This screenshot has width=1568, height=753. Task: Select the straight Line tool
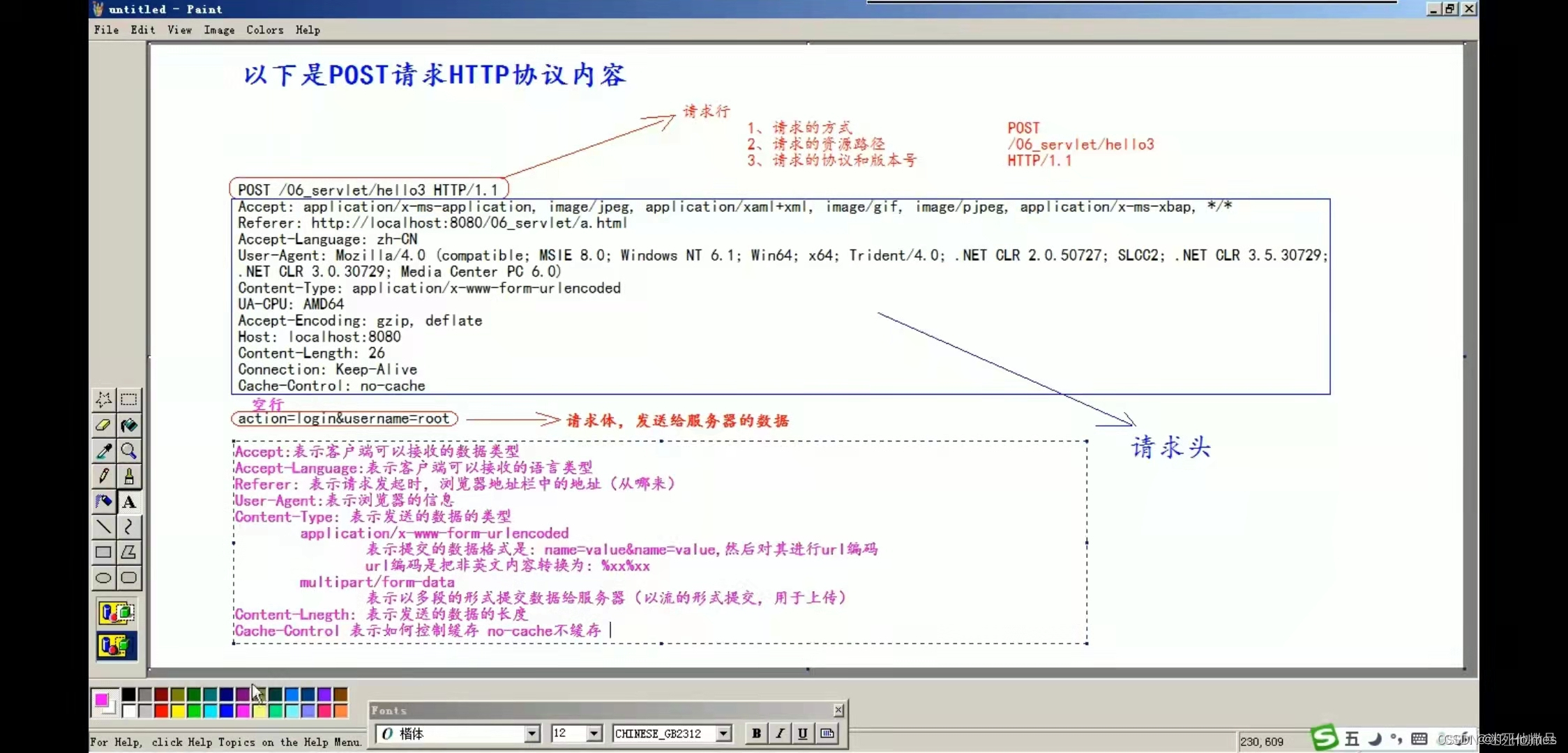point(104,527)
